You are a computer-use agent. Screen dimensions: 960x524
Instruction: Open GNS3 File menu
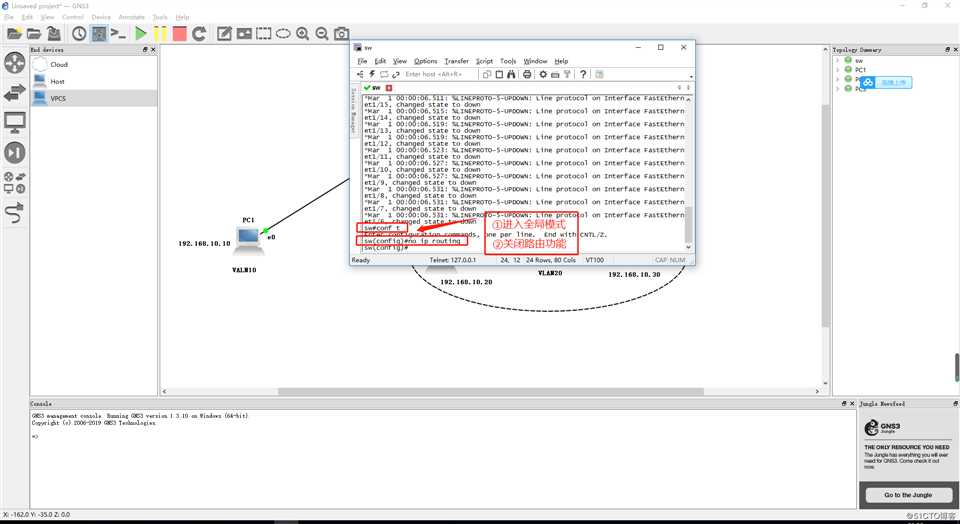[9, 17]
